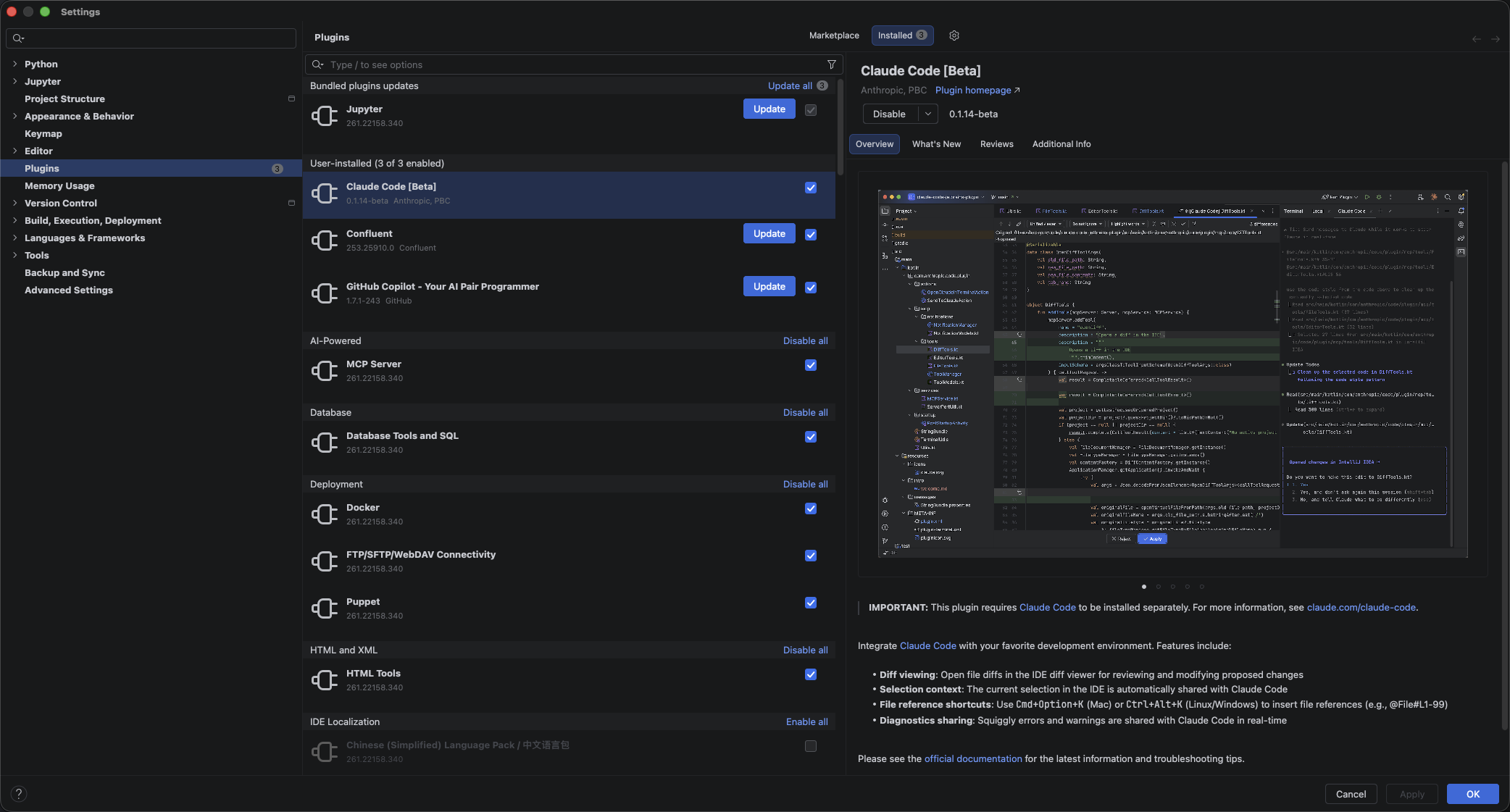Show the second screenshot via carousel dot
1510x812 pixels.
(1159, 587)
